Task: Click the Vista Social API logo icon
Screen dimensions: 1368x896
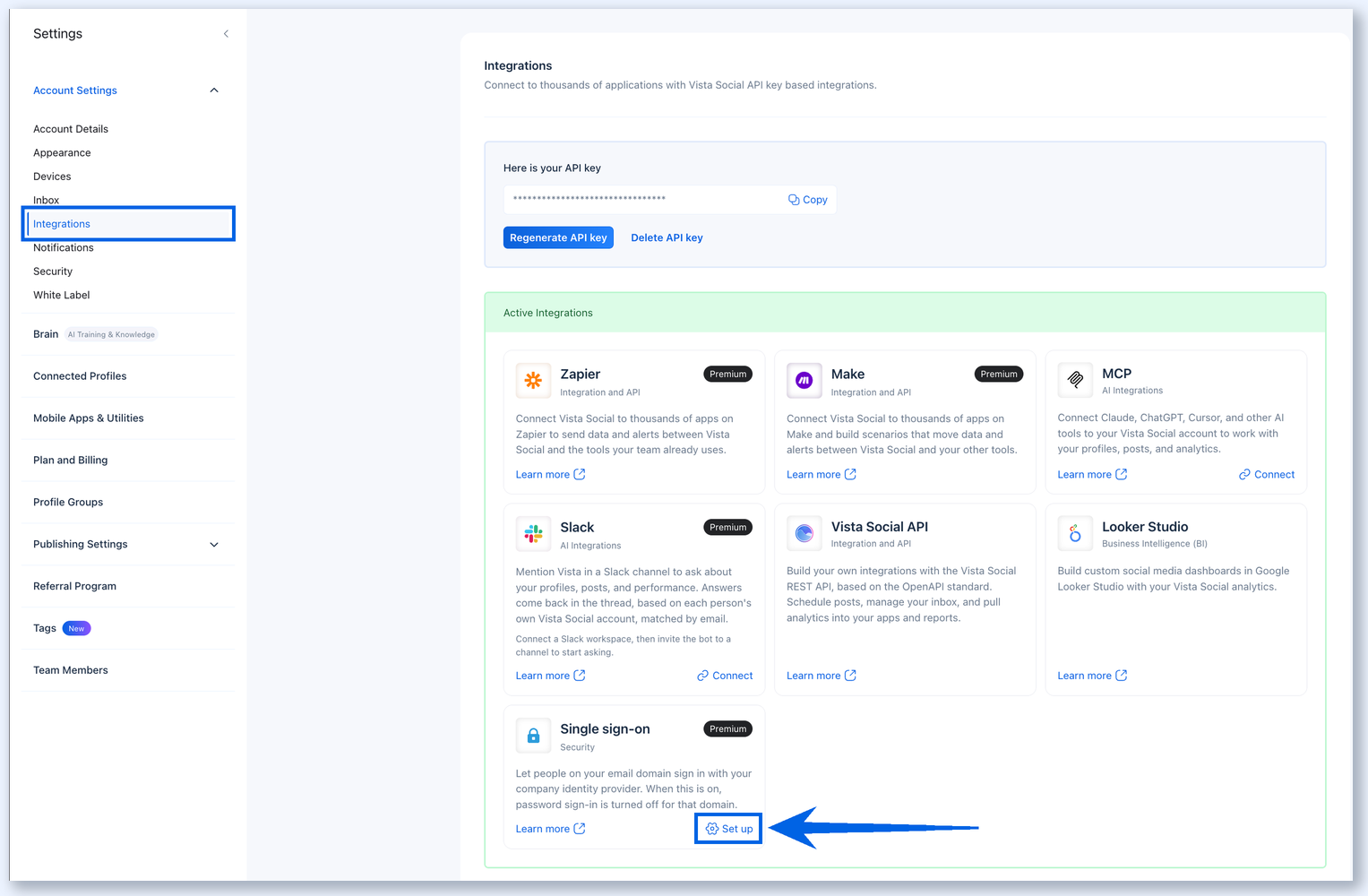Action: point(804,533)
